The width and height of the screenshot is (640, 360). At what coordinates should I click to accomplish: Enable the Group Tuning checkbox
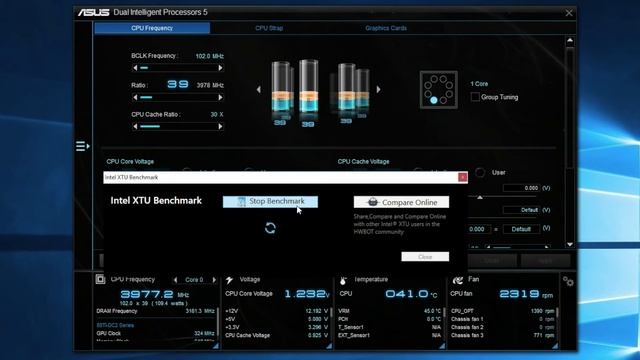[475, 97]
